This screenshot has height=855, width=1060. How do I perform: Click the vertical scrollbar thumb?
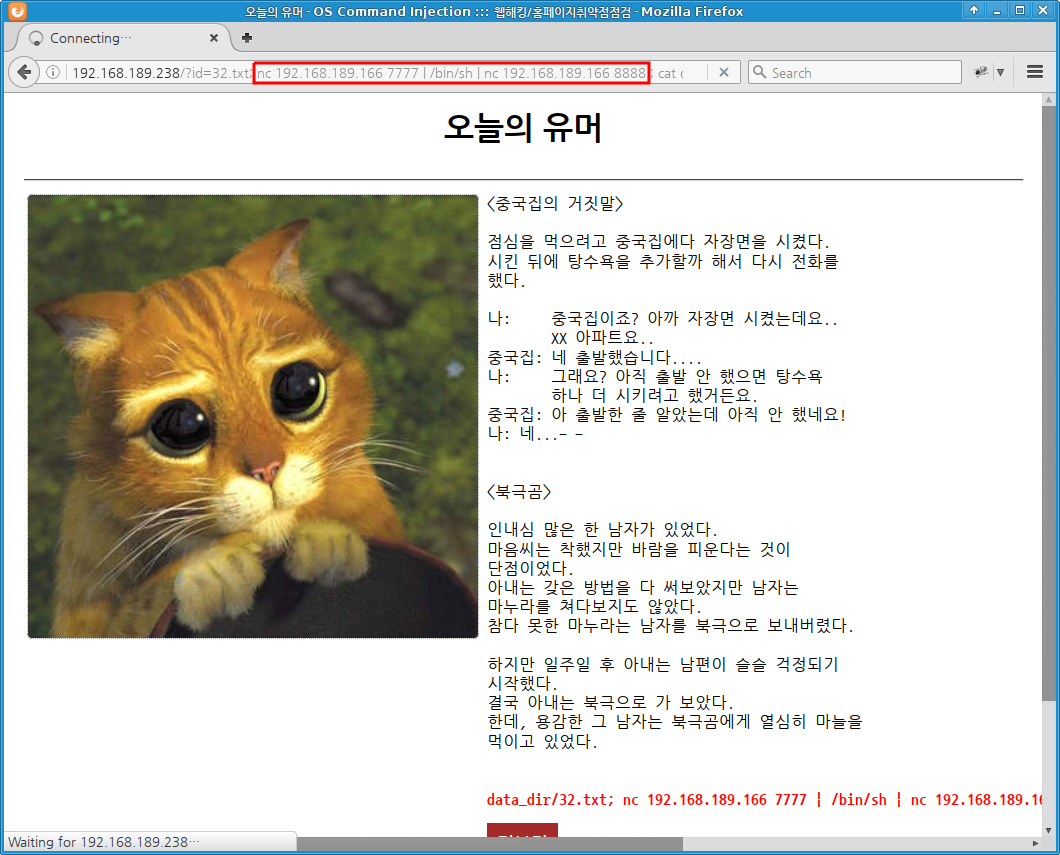1049,404
